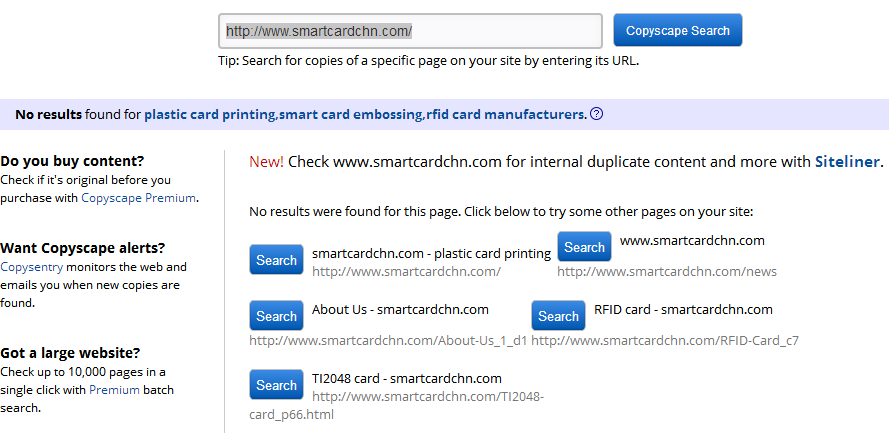Click the http://www.smartcardchn.com/ URL under plastic card printing
889x442 pixels.
pyautogui.click(x=407, y=271)
